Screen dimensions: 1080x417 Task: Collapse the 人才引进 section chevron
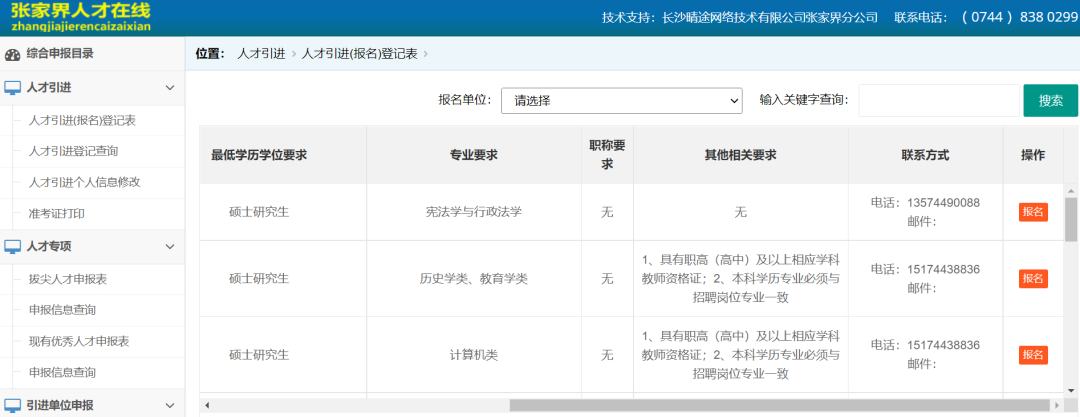[x=170, y=88]
